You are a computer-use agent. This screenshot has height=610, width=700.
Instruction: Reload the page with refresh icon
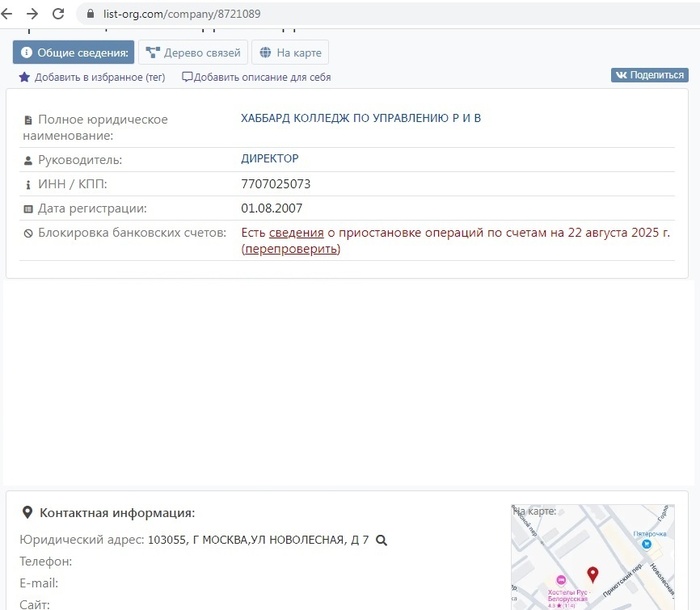(58, 14)
